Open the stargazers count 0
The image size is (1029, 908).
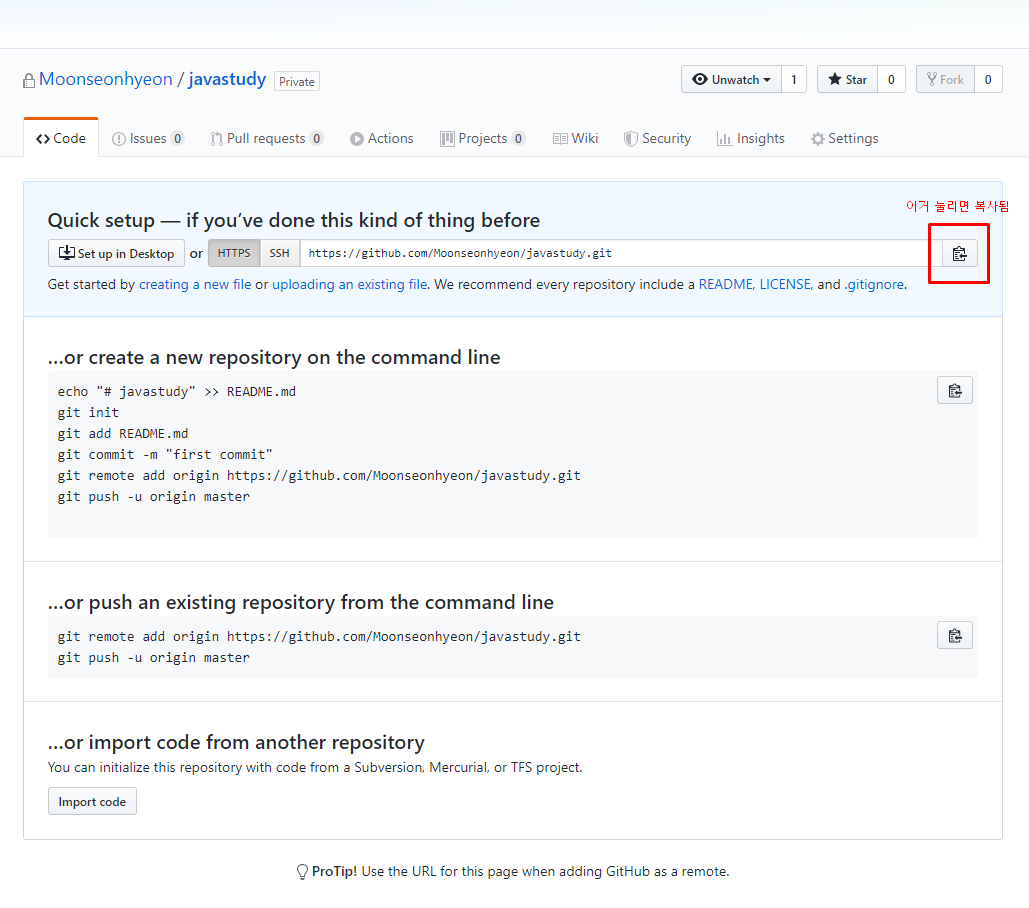pyautogui.click(x=891, y=79)
